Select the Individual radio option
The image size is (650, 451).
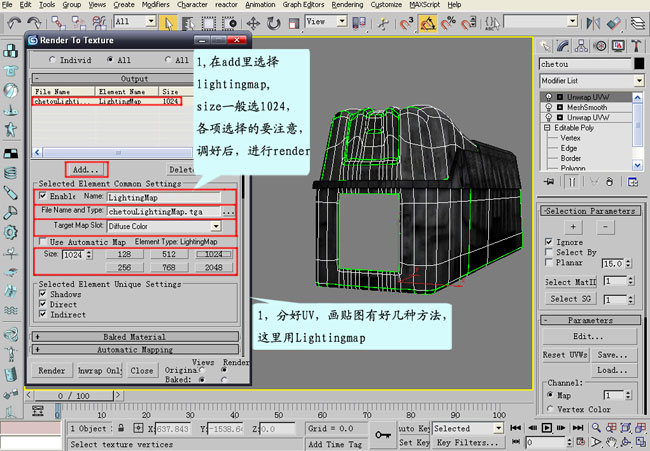pos(52,60)
